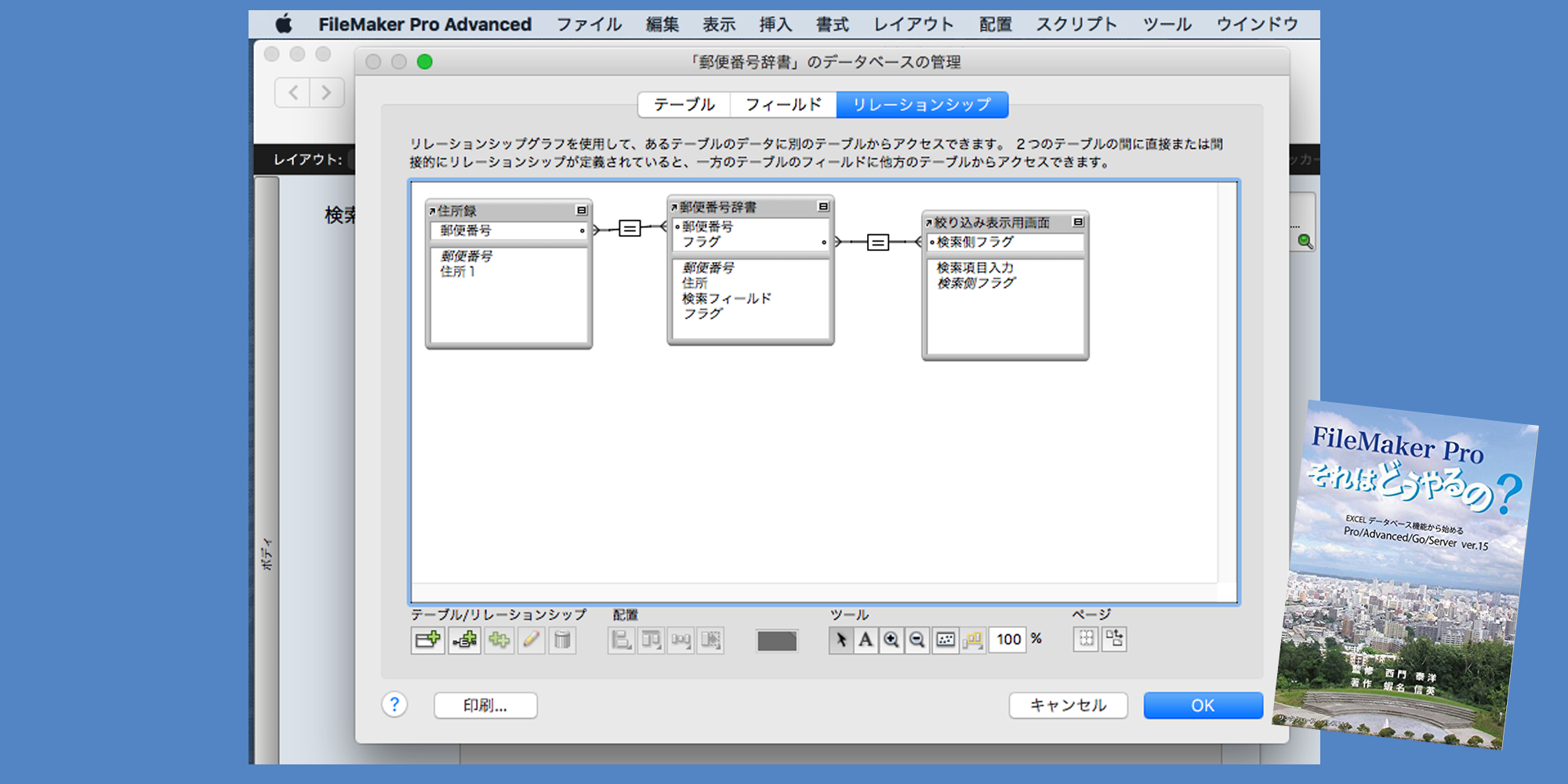The width and height of the screenshot is (1568, 784).
Task: Collapse the 絞り込み表示用画面 table box
Action: 1078,222
